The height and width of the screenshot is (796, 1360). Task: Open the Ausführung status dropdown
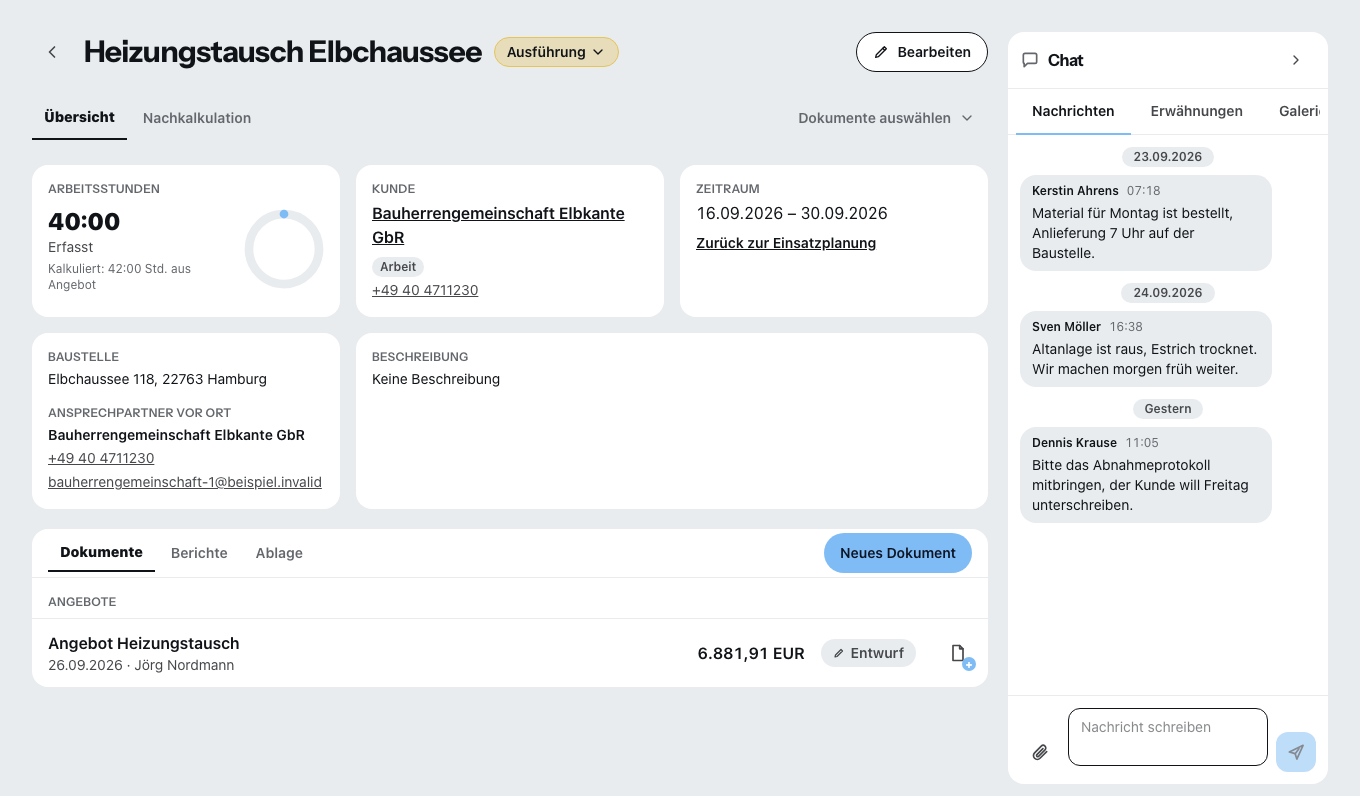[x=556, y=52]
